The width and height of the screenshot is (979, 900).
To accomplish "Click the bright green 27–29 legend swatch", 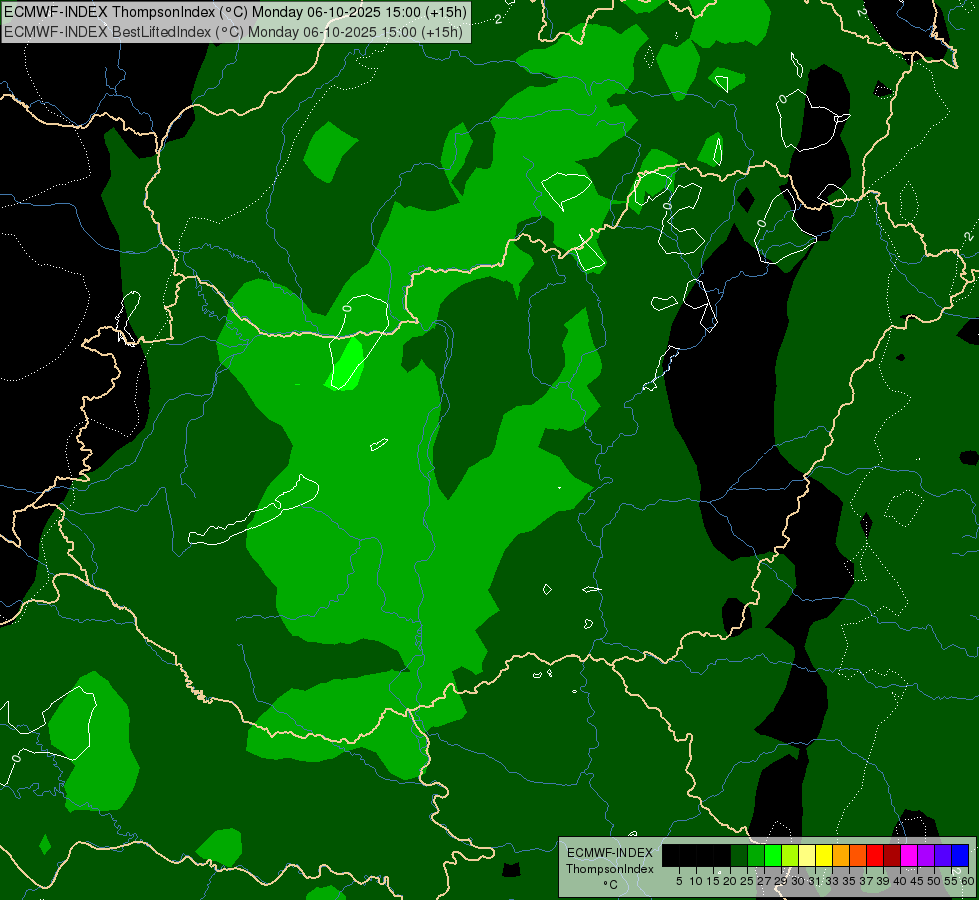I will [773, 856].
